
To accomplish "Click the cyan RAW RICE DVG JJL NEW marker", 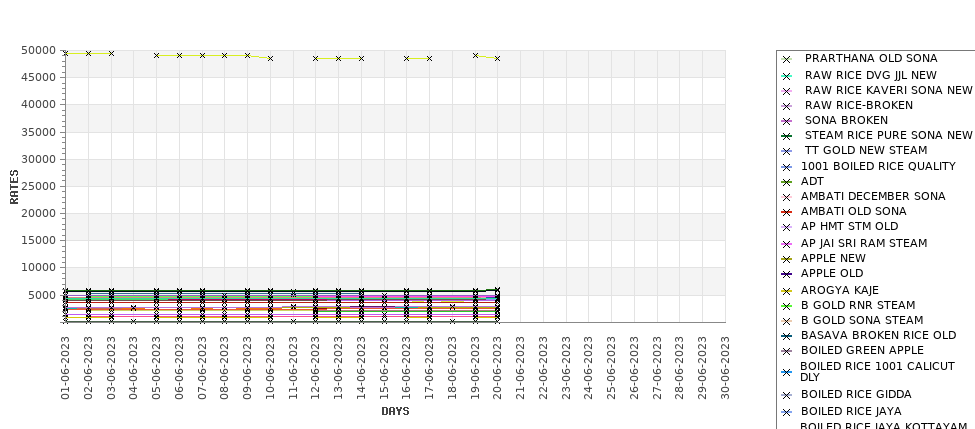I will (787, 76).
